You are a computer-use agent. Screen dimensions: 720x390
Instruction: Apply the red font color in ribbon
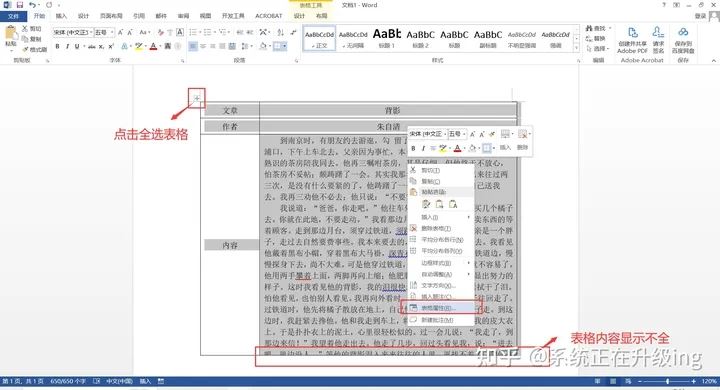click(153, 46)
